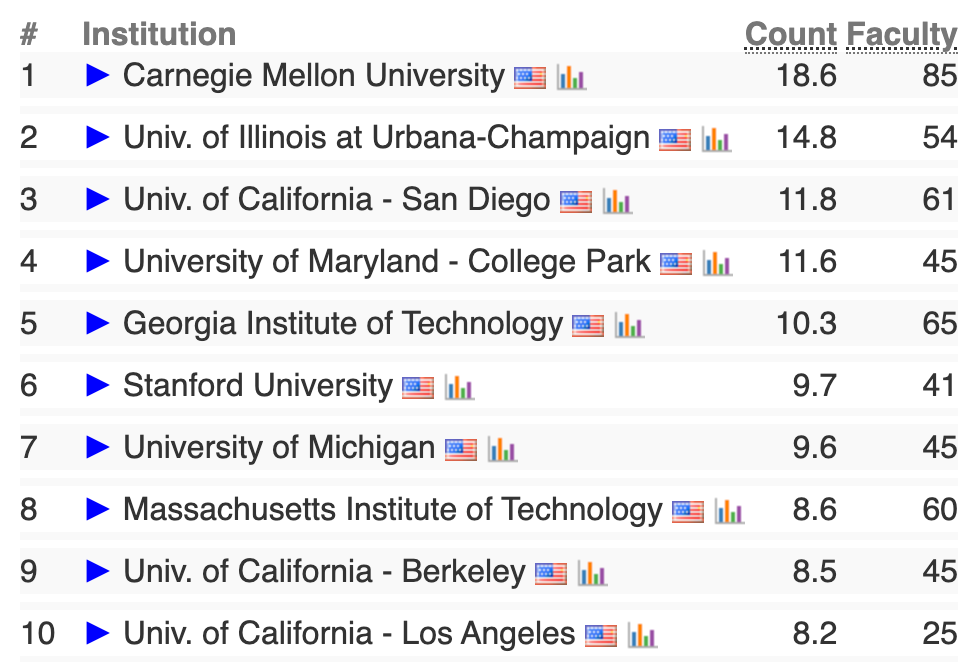This screenshot has width=976, height=662.
Task: View chart for Massachusetts Institute of Technology
Action: (x=729, y=511)
